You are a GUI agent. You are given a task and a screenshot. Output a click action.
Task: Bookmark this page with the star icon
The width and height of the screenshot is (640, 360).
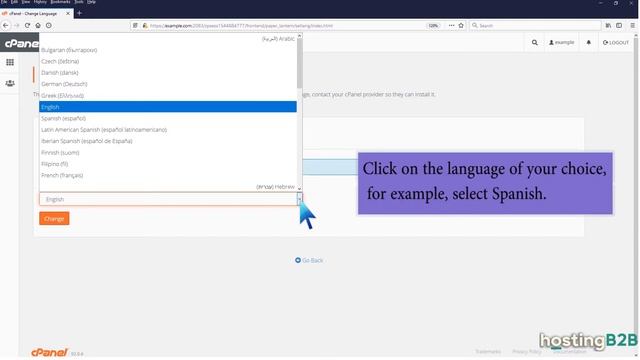click(x=461, y=25)
